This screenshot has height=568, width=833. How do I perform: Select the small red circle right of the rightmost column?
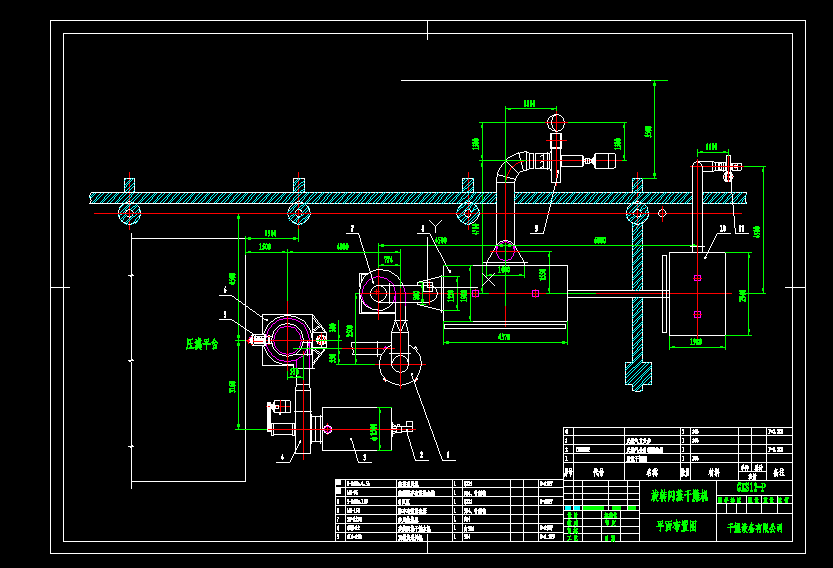[661, 213]
